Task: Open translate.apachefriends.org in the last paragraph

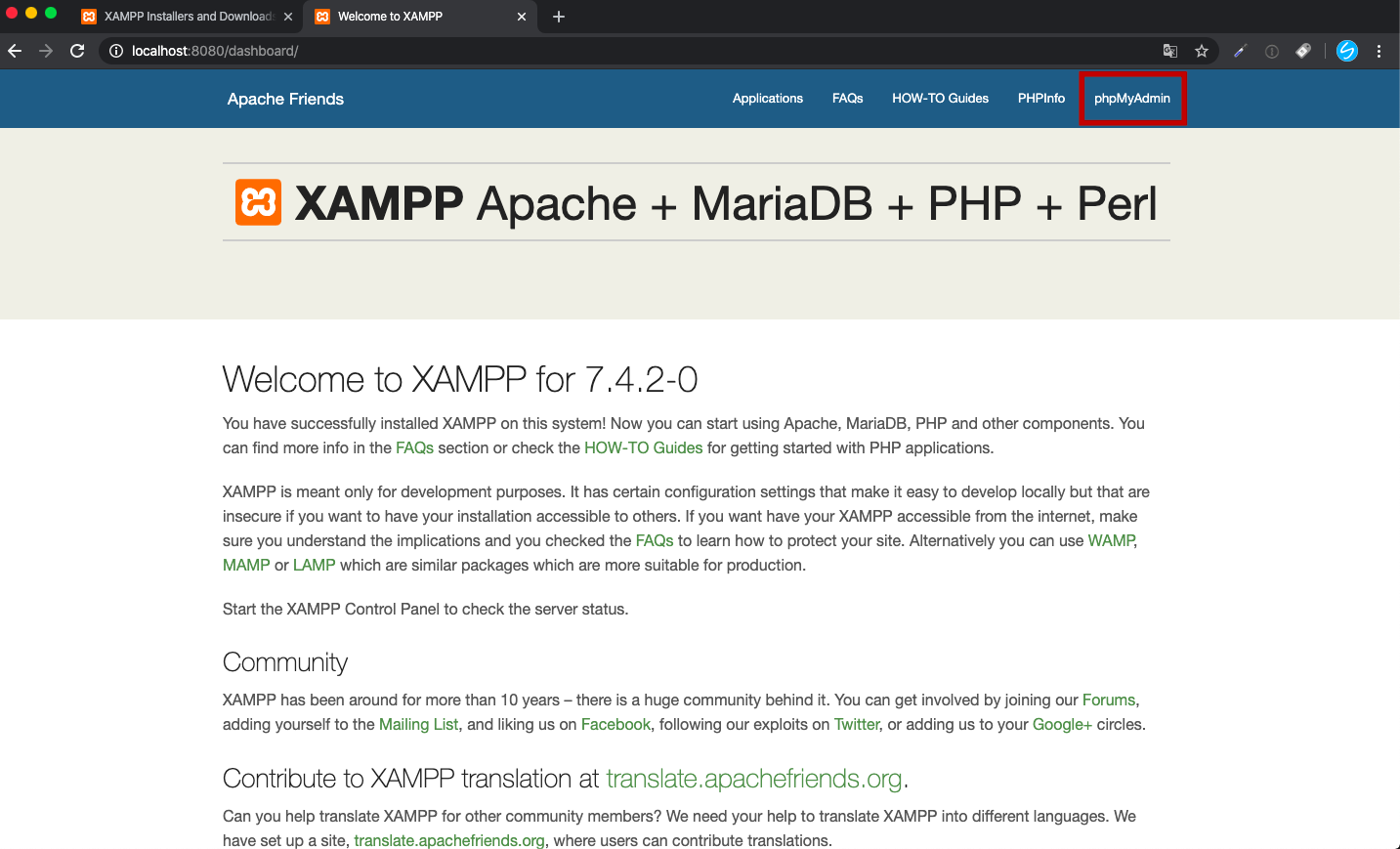Action: pos(449,840)
